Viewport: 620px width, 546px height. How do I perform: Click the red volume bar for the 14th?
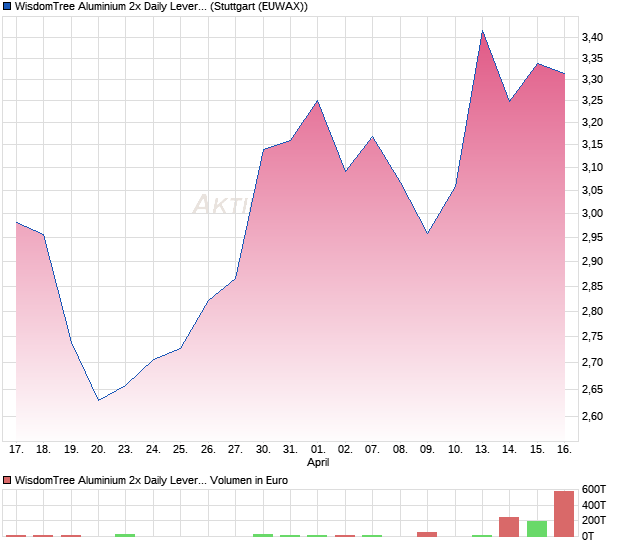click(x=509, y=527)
